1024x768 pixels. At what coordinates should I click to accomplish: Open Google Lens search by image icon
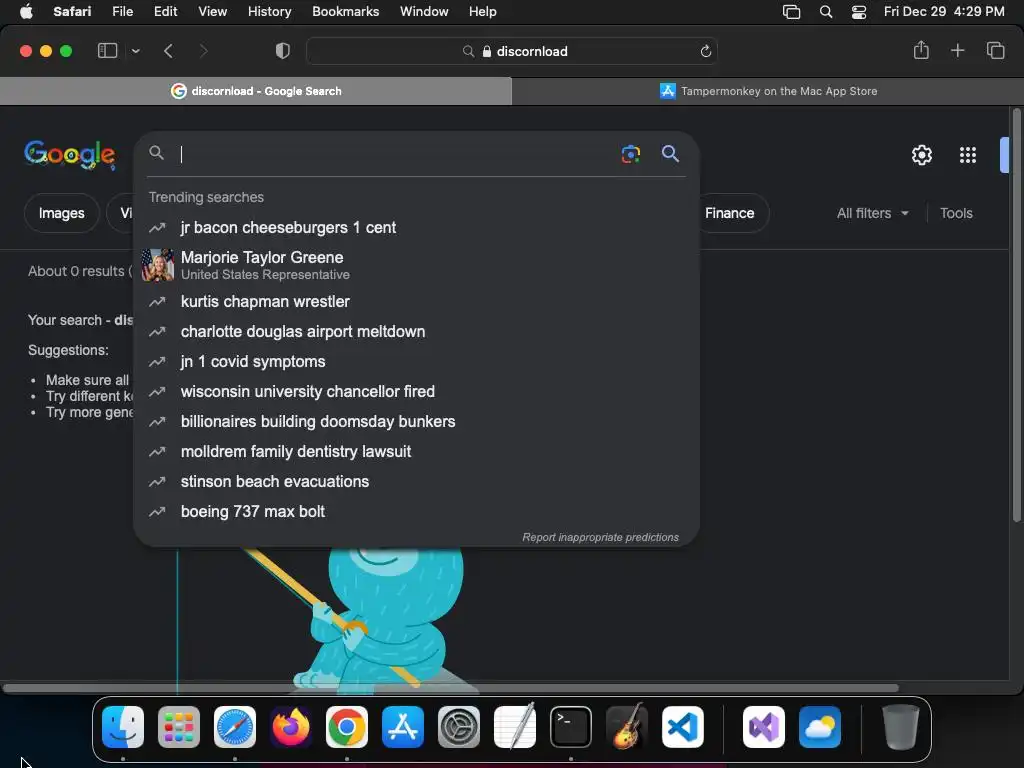pos(630,154)
